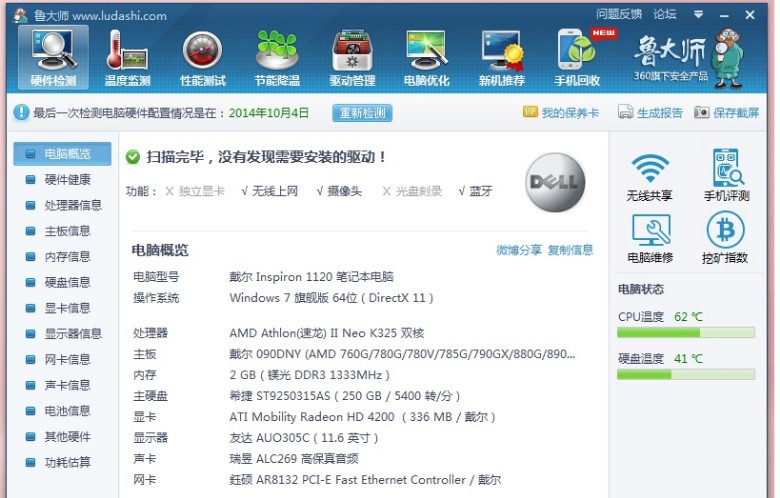Click 2 GB 镁光 DDR3 memory text

309,375
